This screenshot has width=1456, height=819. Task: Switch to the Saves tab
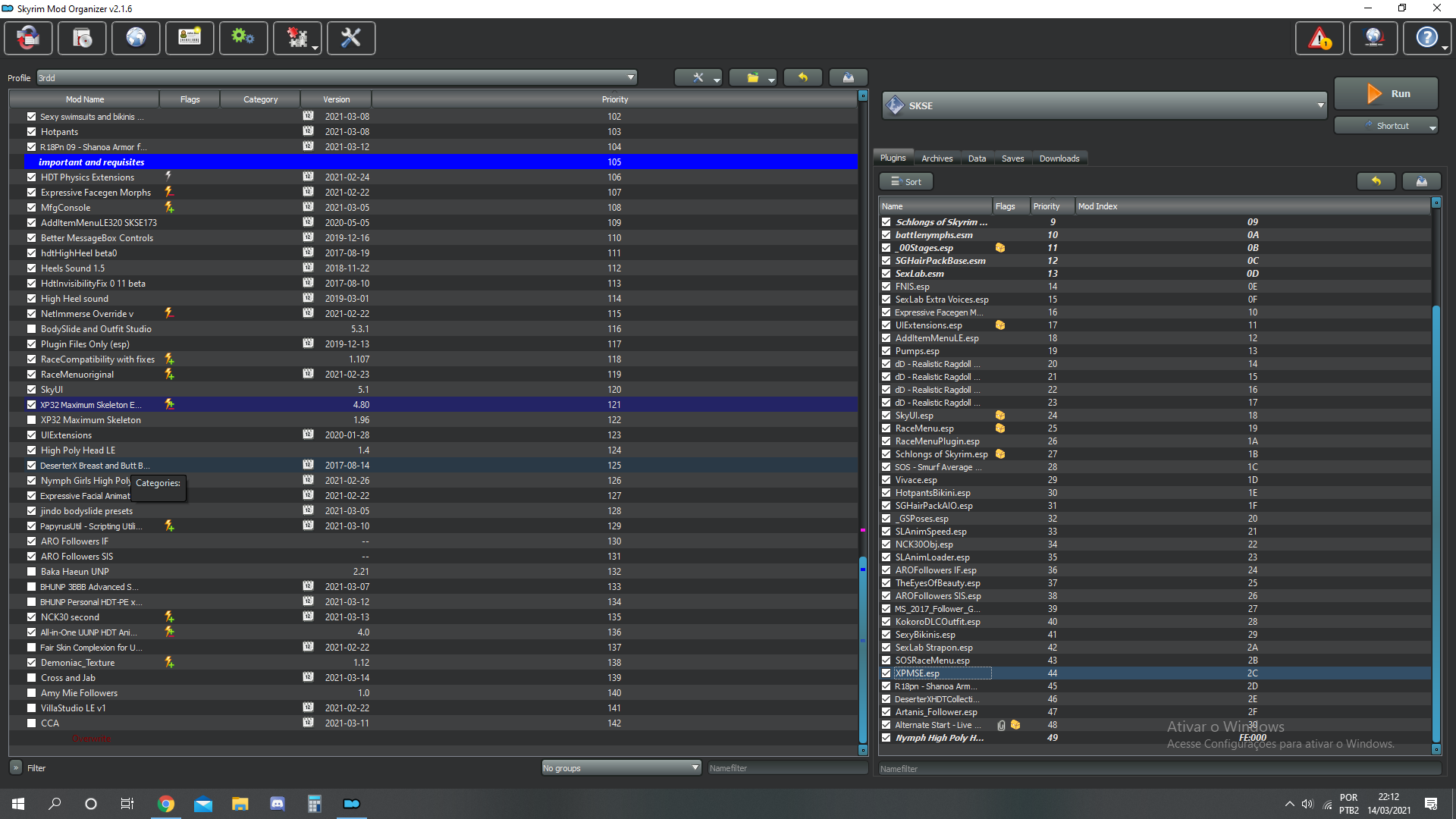coord(1012,158)
